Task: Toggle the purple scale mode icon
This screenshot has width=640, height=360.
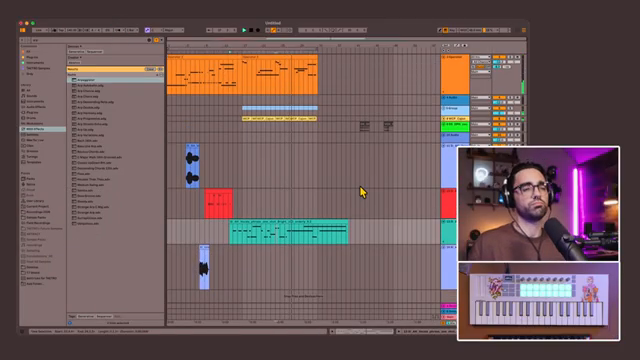Action: 147,30
